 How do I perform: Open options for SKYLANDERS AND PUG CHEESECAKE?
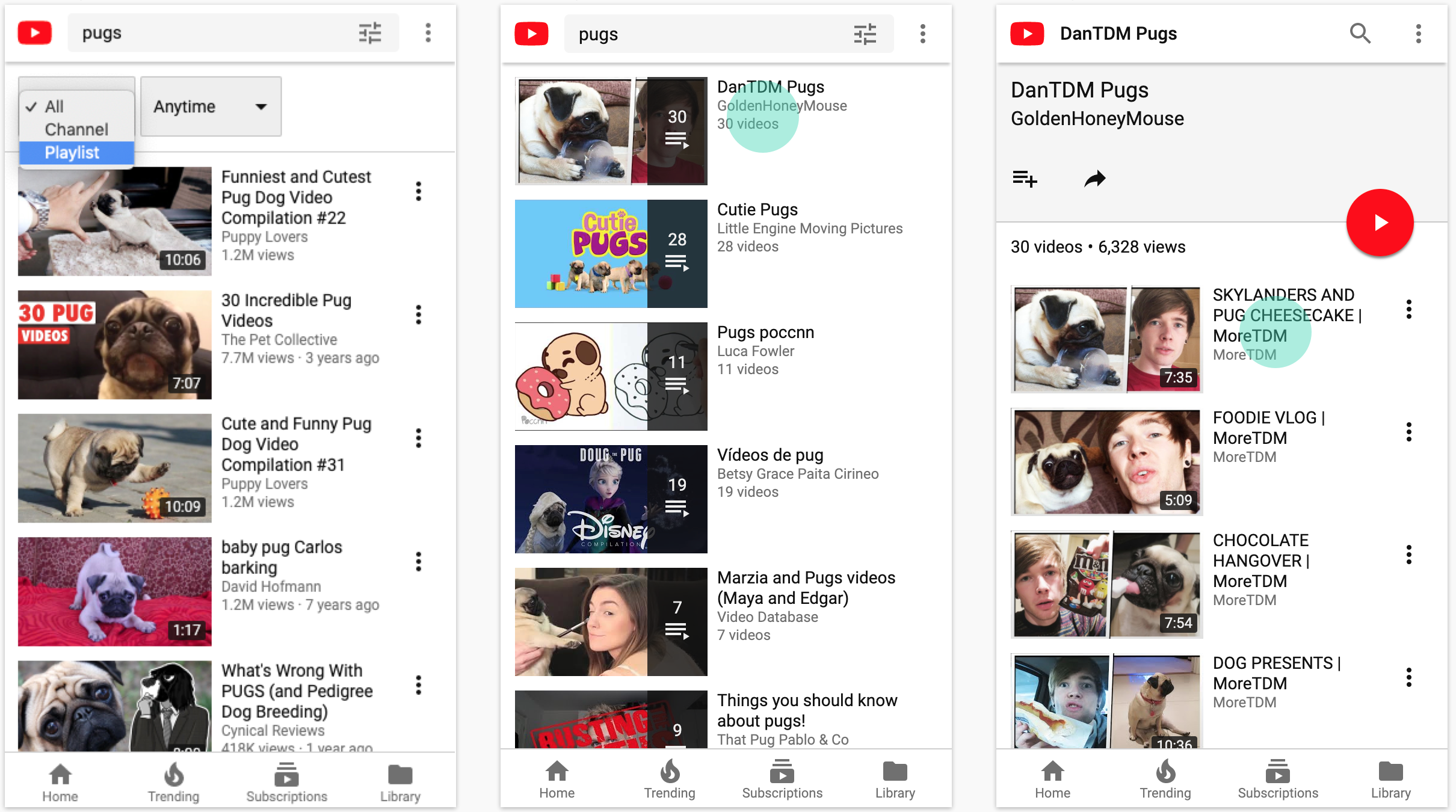point(1408,309)
